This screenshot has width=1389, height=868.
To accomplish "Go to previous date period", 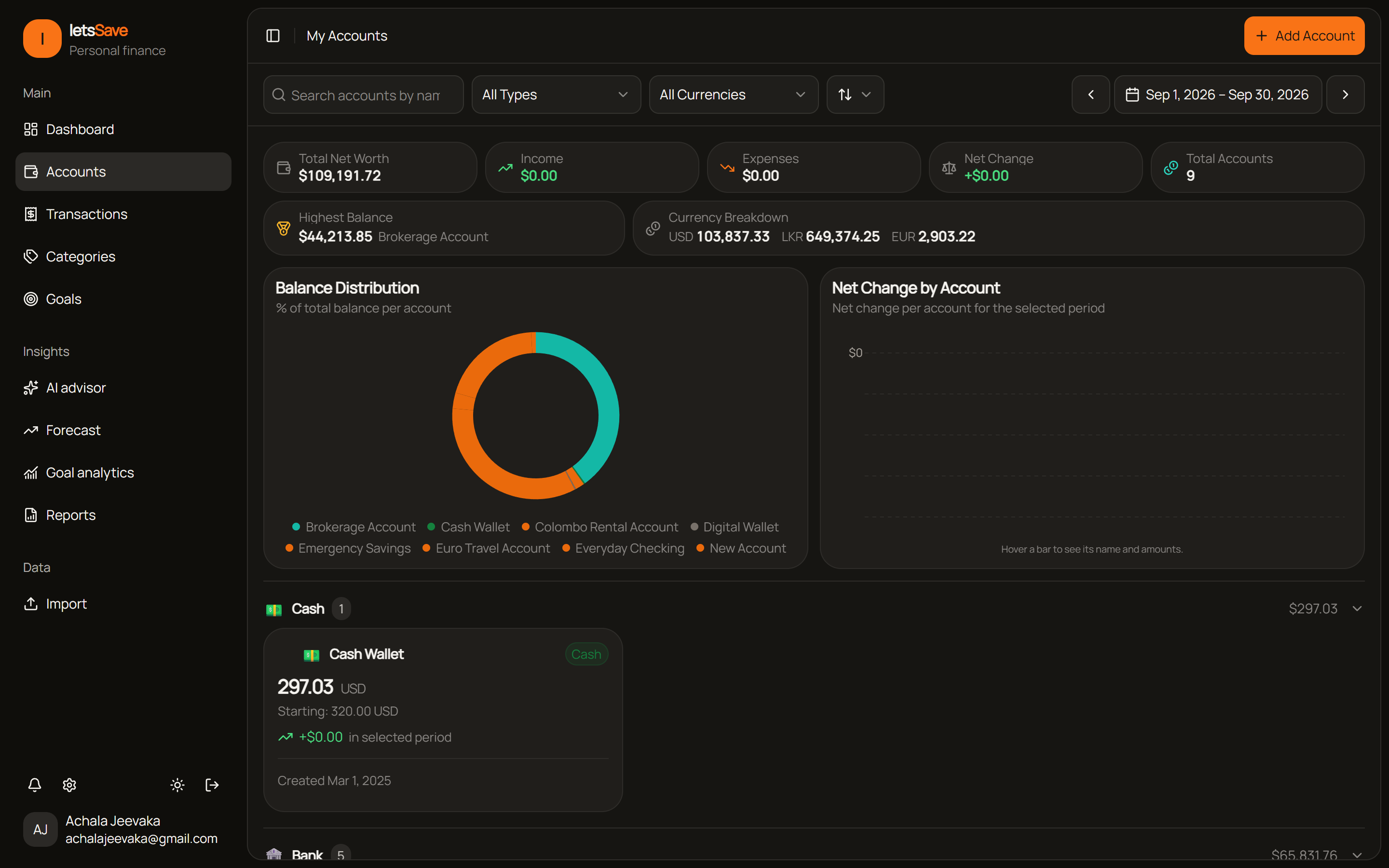I will point(1090,95).
